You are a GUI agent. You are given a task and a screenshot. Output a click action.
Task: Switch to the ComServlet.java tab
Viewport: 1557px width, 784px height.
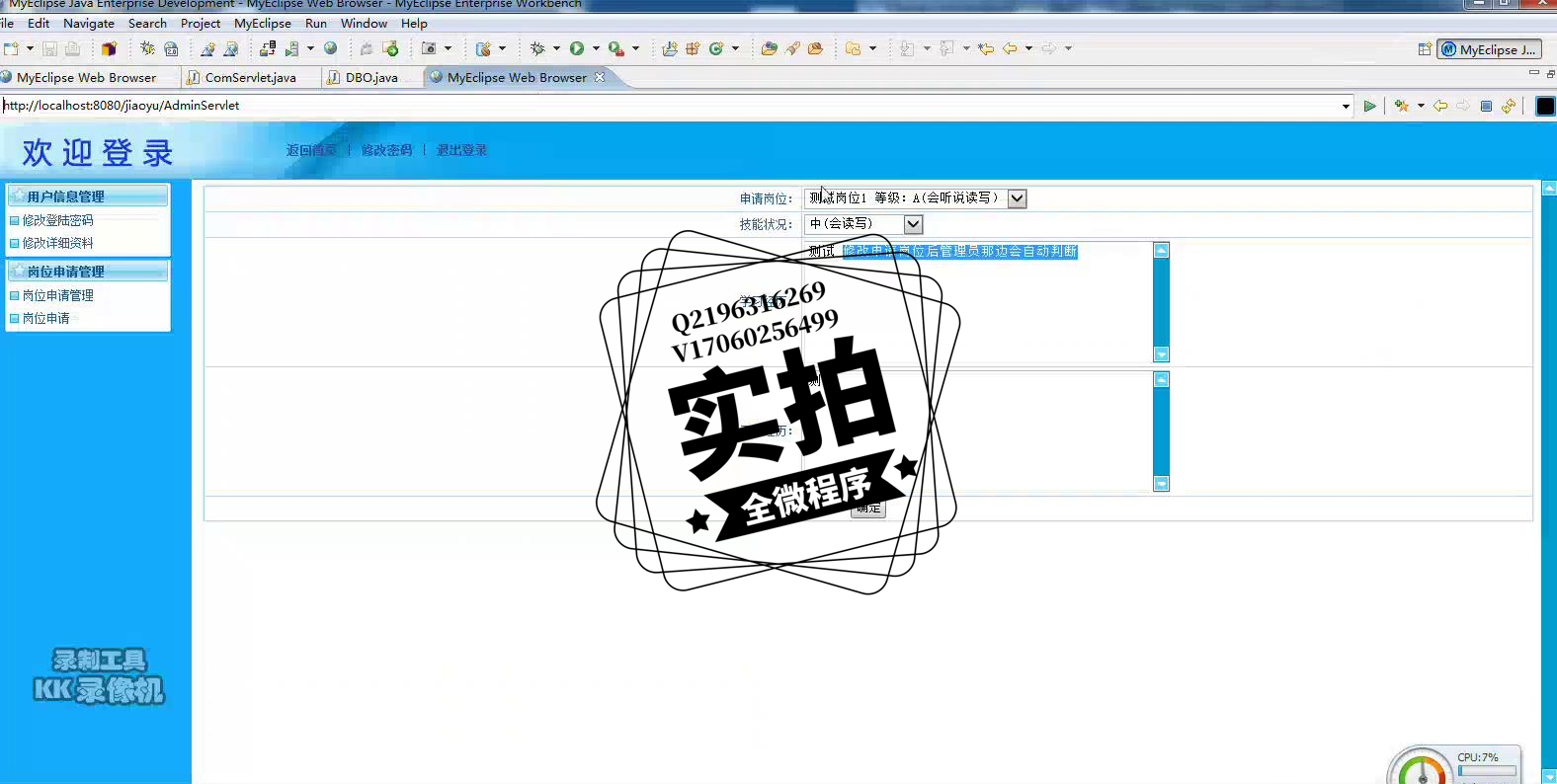pos(249,77)
